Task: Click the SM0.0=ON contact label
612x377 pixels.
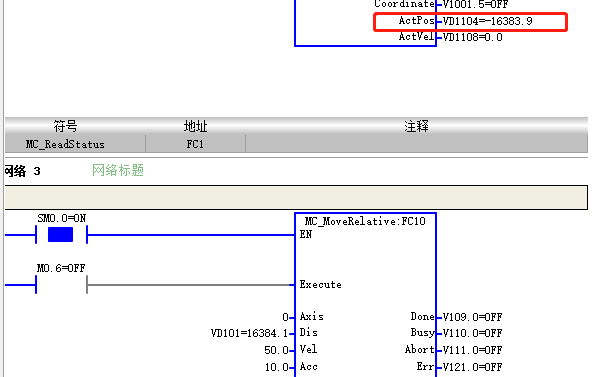Action: [62, 218]
